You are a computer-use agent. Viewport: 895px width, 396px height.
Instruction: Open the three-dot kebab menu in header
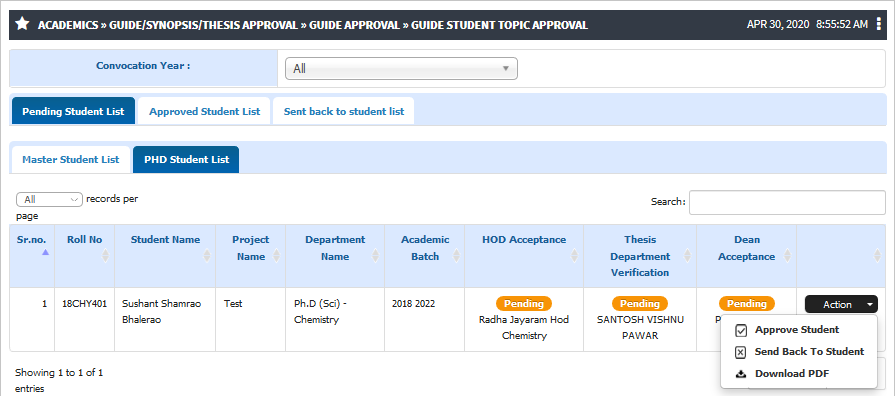coord(878,25)
